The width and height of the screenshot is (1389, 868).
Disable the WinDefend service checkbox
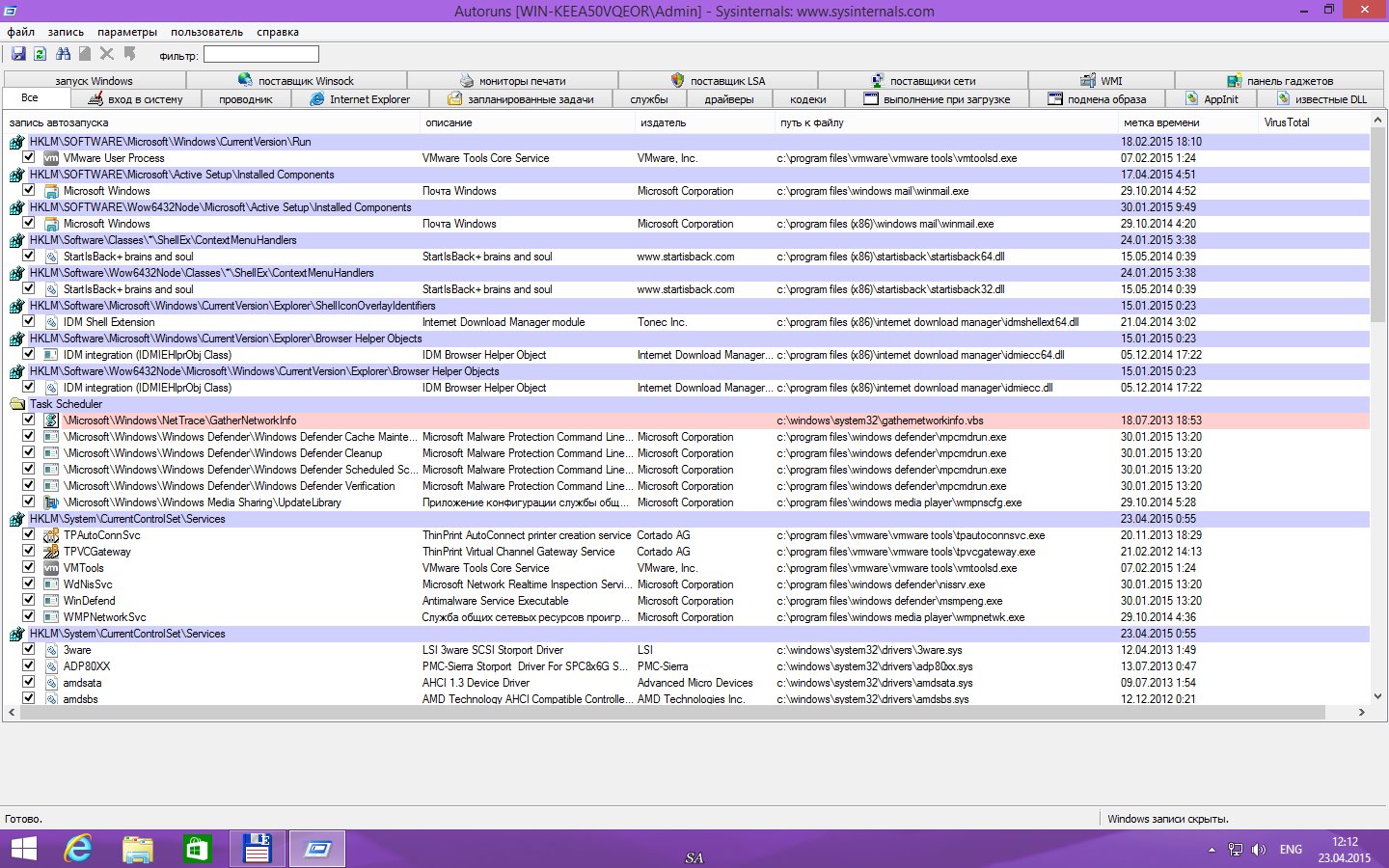[x=29, y=600]
